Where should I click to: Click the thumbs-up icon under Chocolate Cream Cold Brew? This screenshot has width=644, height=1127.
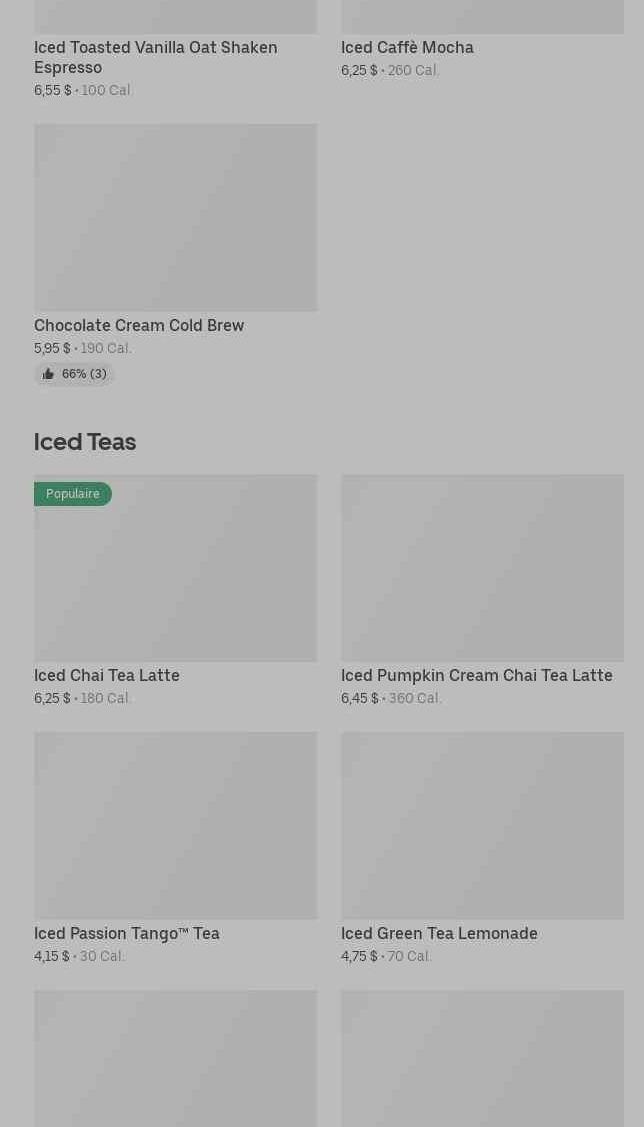48,374
